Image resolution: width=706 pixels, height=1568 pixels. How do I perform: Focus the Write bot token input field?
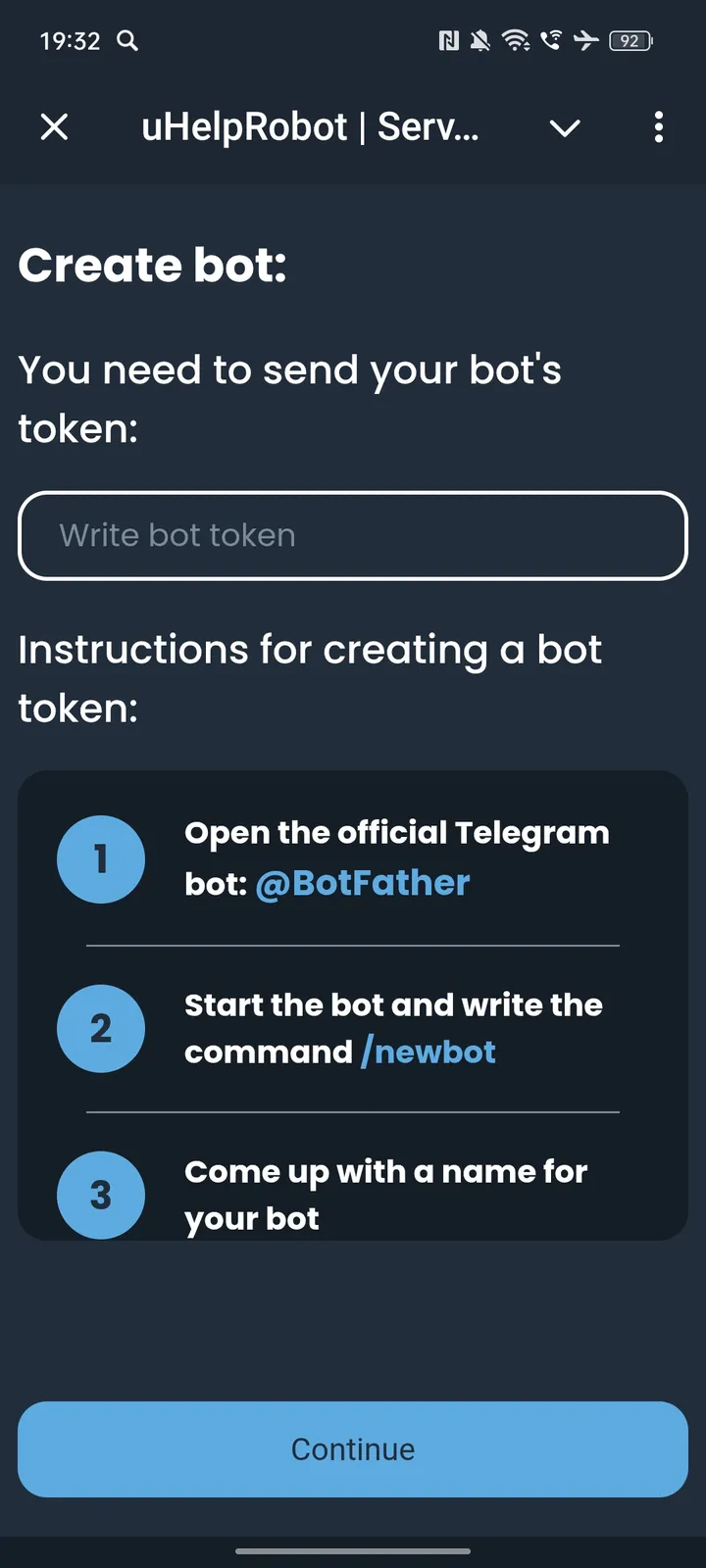353,536
